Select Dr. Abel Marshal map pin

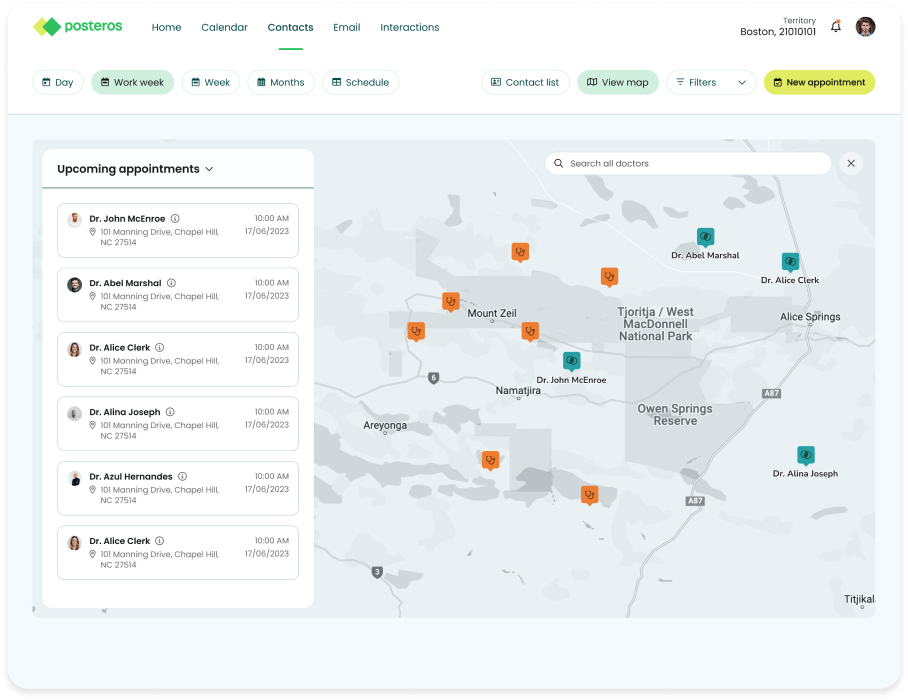pos(705,237)
